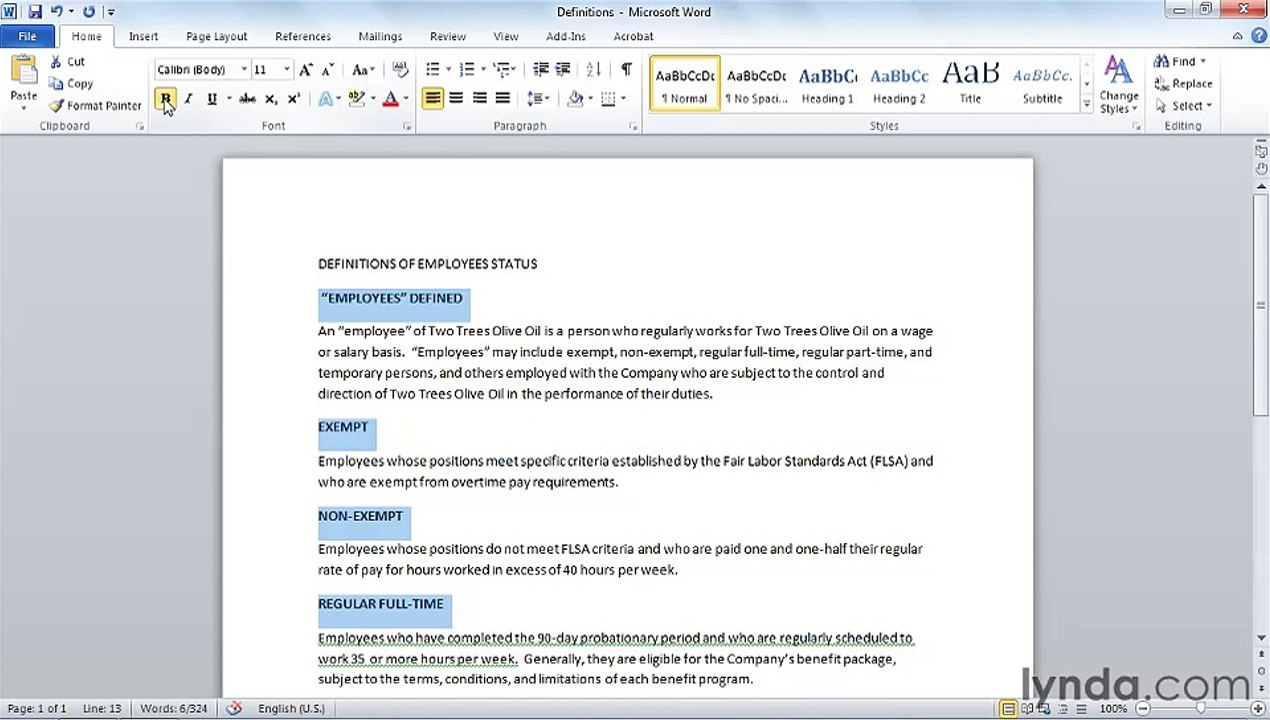This screenshot has height=720, width=1270.
Task: Switch to Print Layout view icon
Action: pos(1008,709)
